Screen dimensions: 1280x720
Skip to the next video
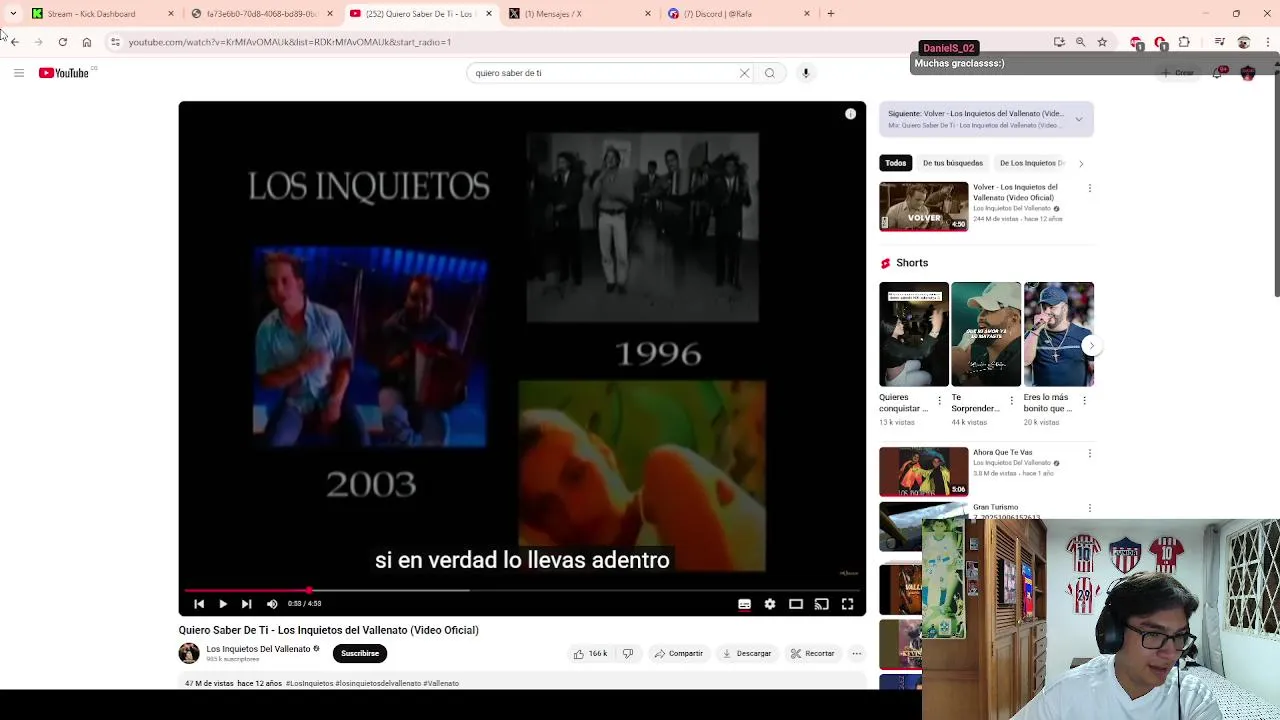246,604
